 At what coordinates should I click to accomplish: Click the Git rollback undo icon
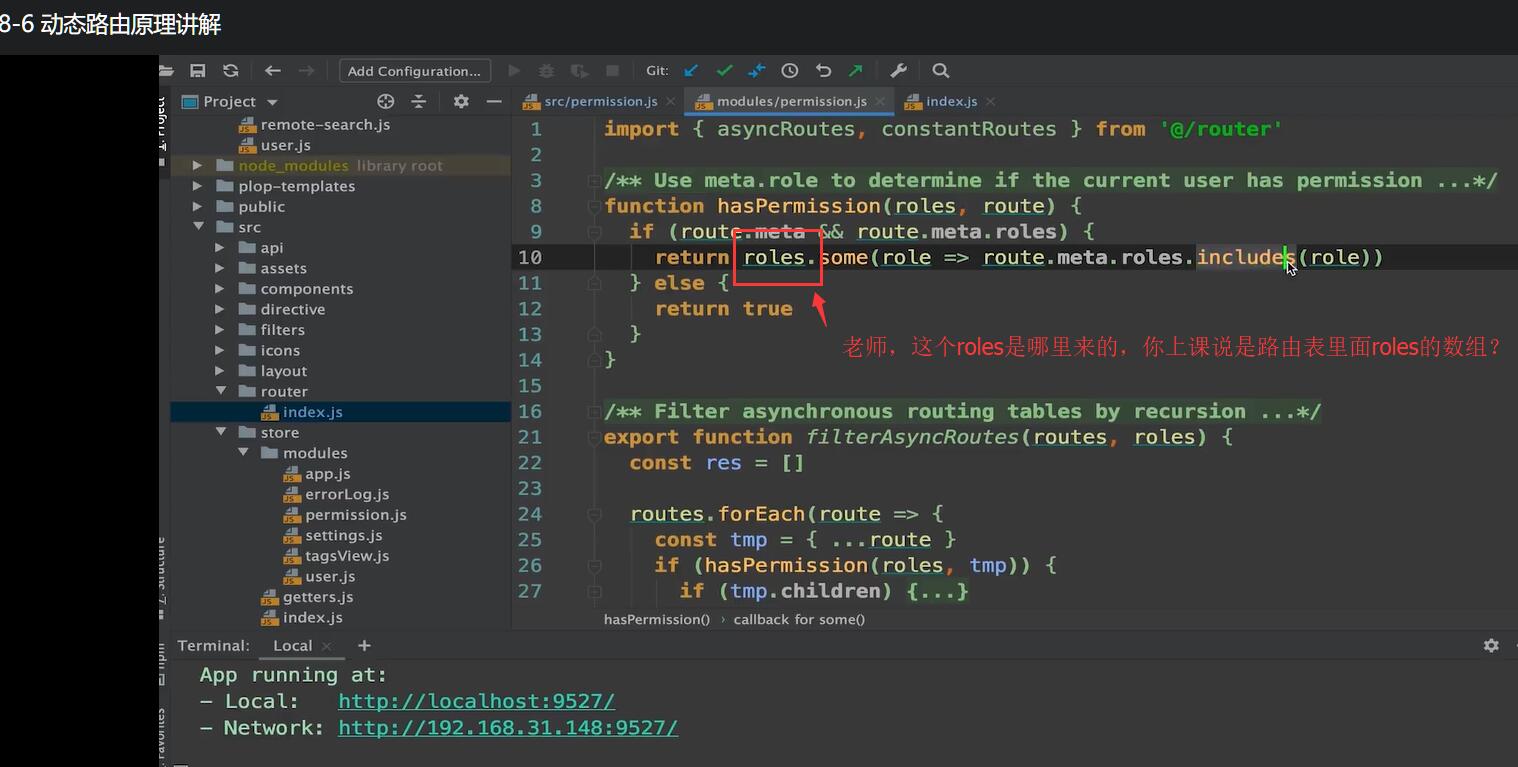(823, 71)
